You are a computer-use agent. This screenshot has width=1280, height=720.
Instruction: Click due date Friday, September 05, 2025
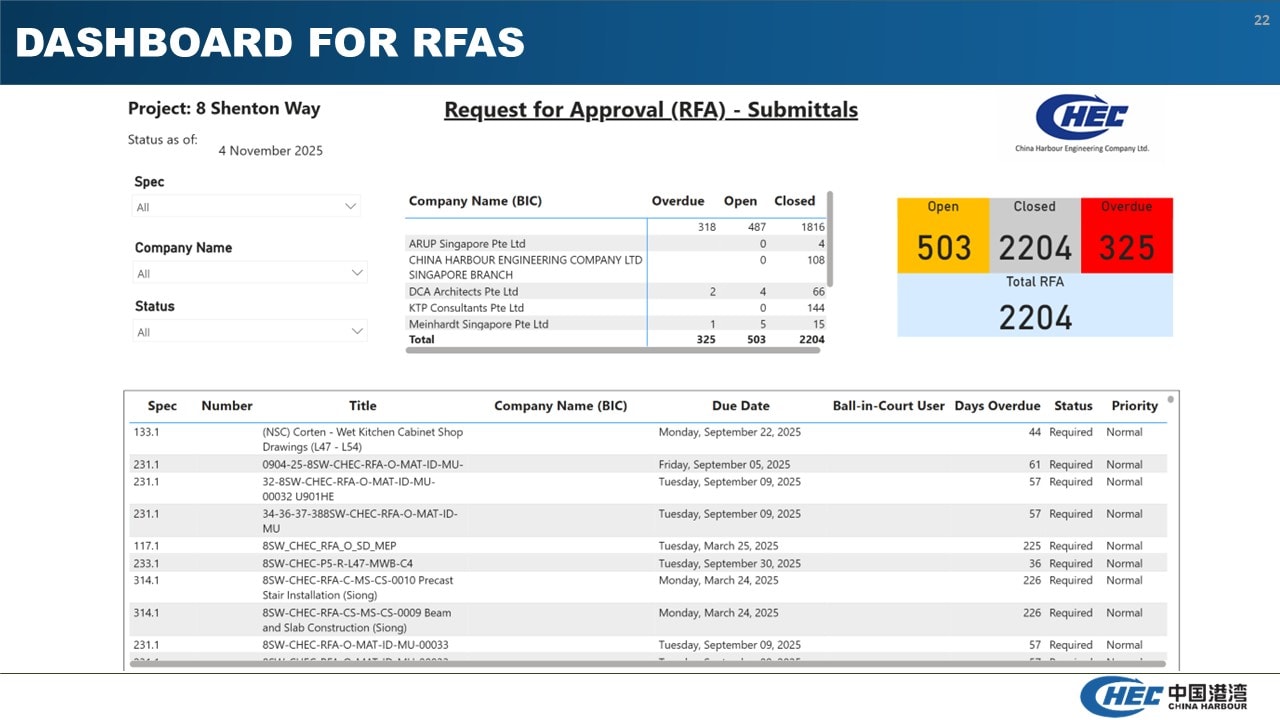point(724,465)
